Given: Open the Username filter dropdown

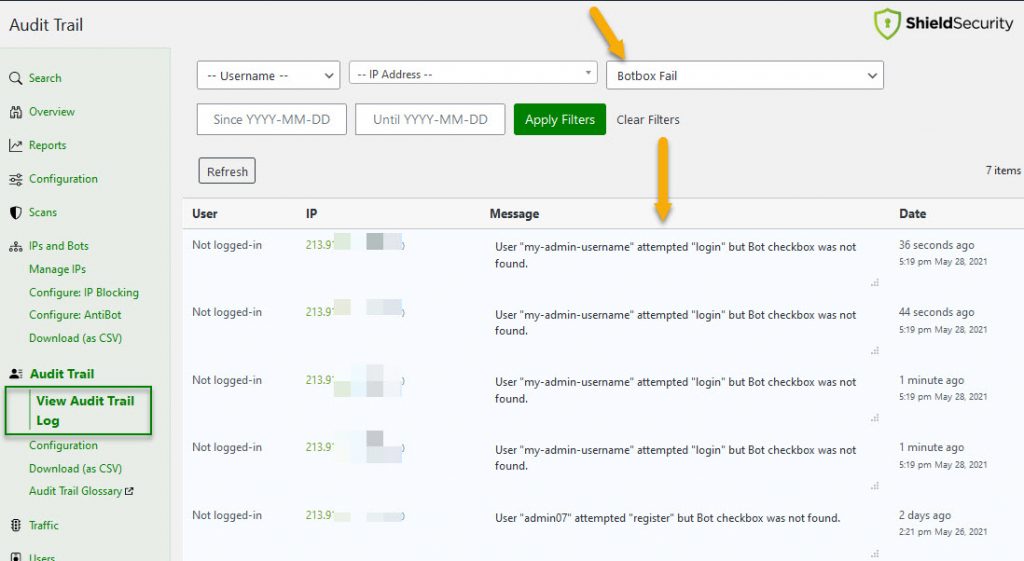Looking at the screenshot, I should pyautogui.click(x=268, y=75).
